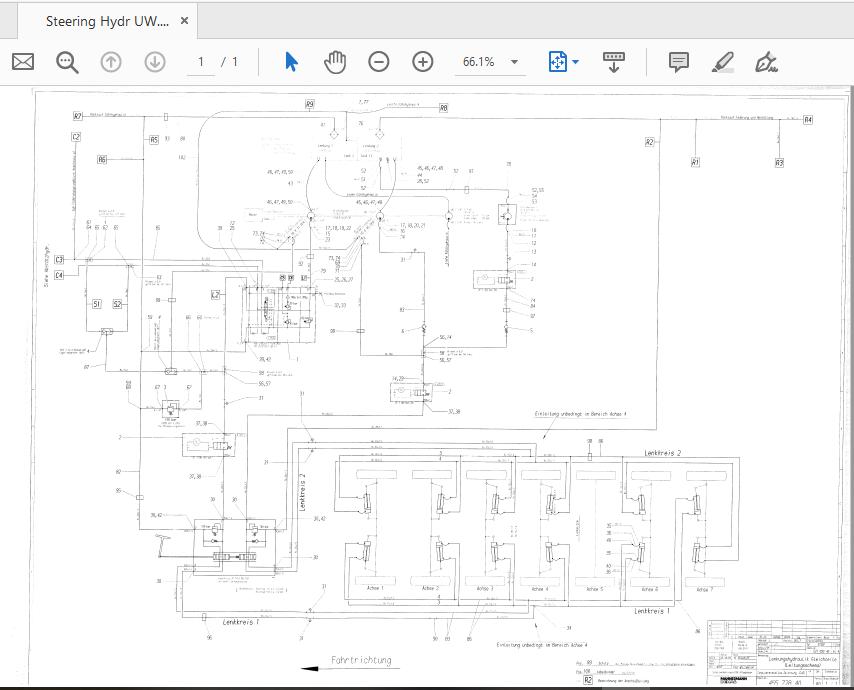This screenshot has height=690, width=854.
Task: Click the zoom percentage value 66.1%
Action: pos(478,62)
